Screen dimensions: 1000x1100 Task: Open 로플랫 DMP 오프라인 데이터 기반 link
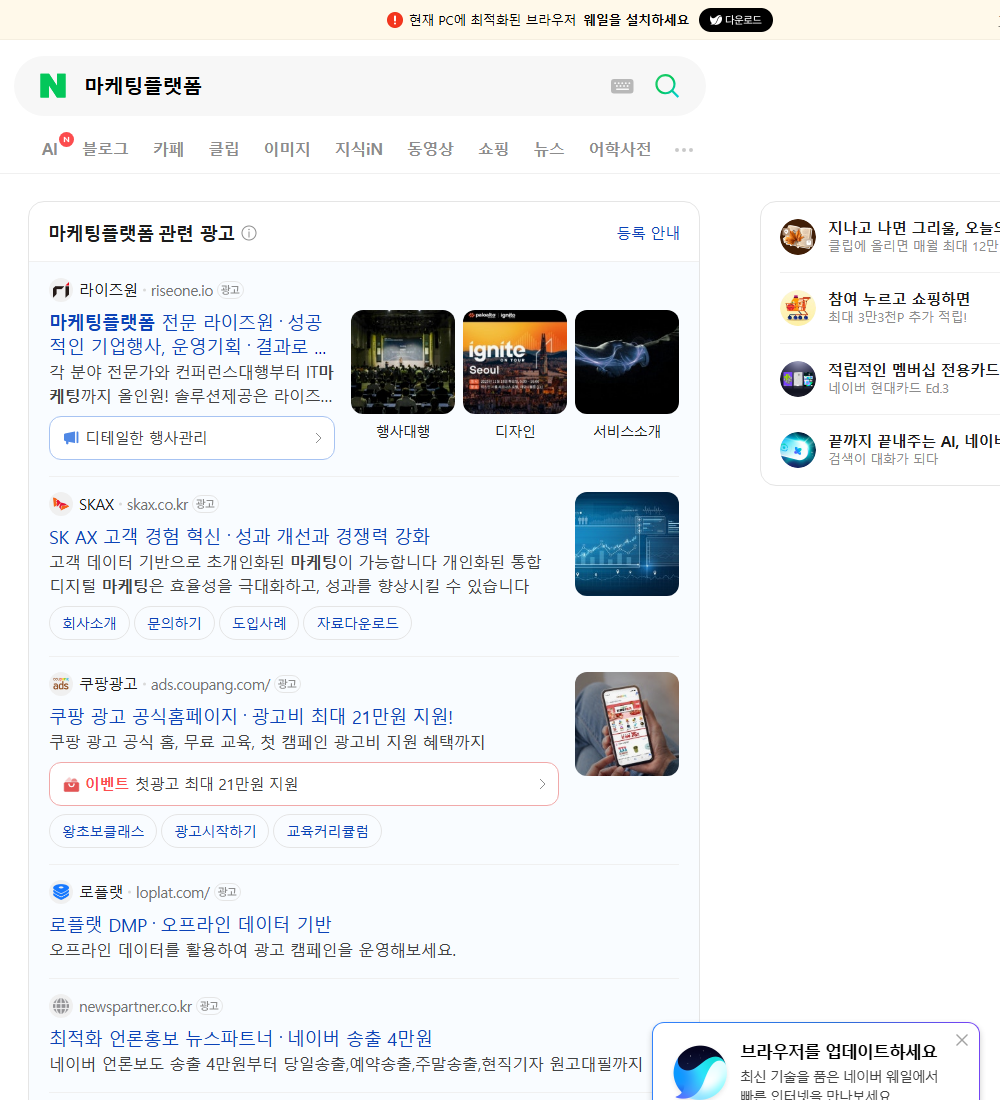pyautogui.click(x=190, y=925)
